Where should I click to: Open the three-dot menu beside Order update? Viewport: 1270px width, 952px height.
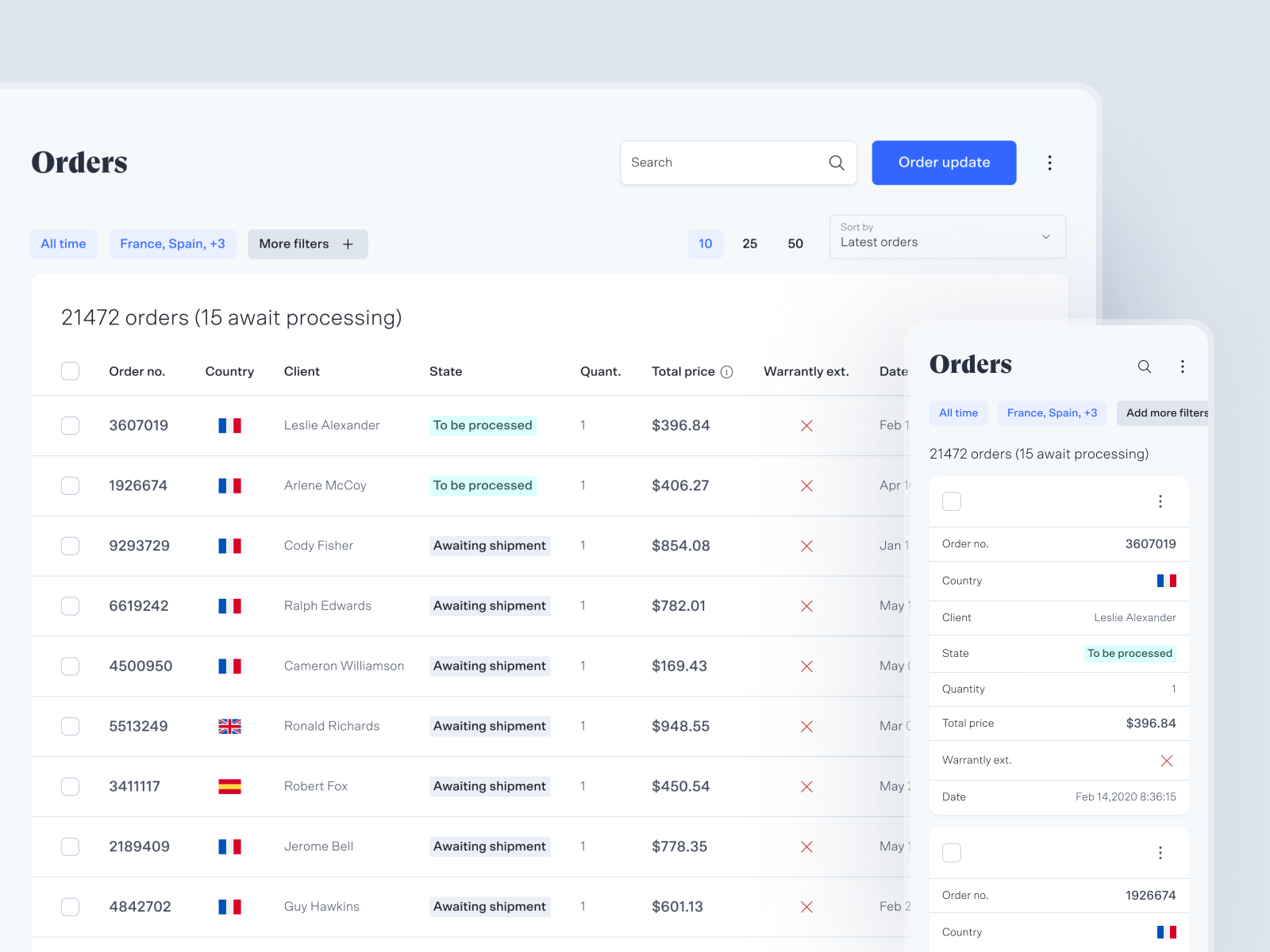tap(1049, 163)
